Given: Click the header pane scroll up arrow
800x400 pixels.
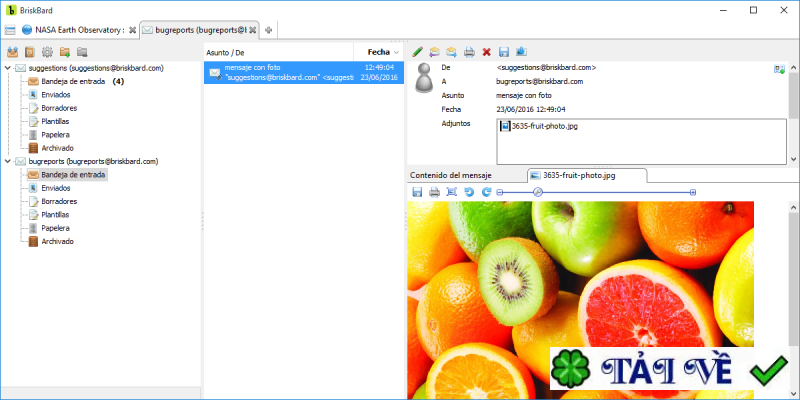Looking at the screenshot, I should pos(793,68).
